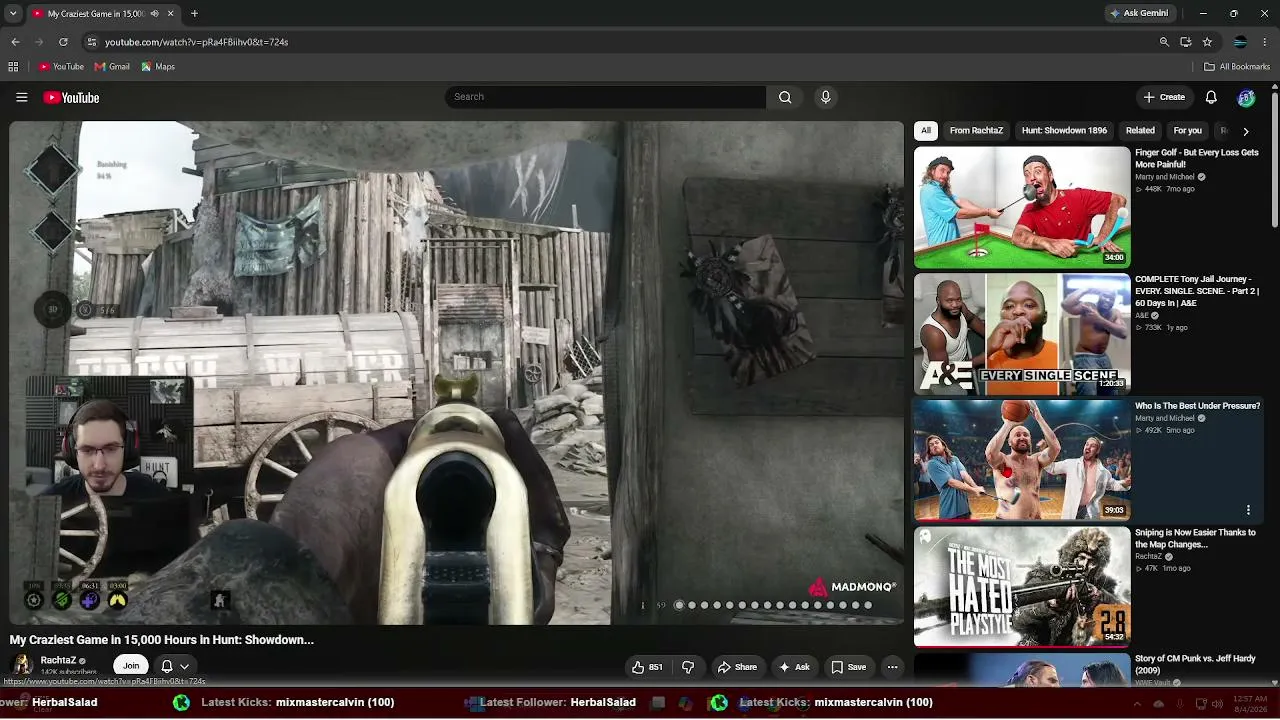This screenshot has width=1280, height=720.
Task: Expand the notification preferences dropdown
Action: tap(175, 666)
